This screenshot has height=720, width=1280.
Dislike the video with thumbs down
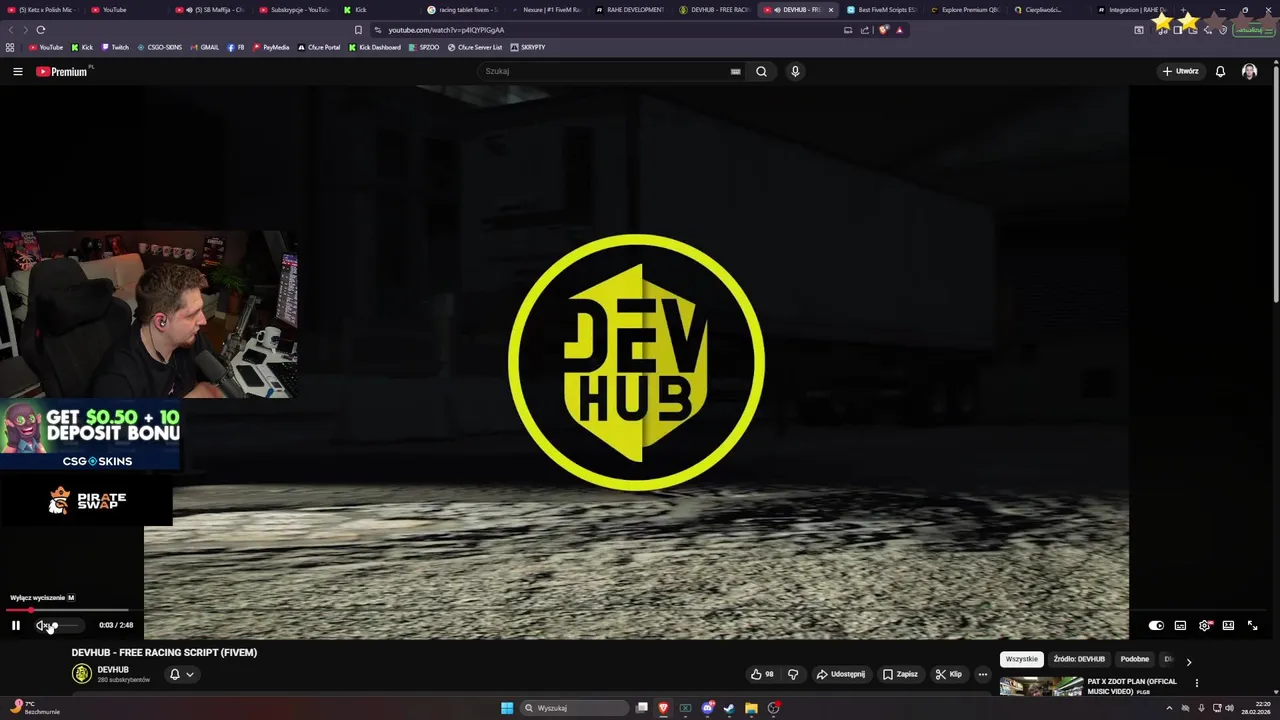tap(793, 674)
